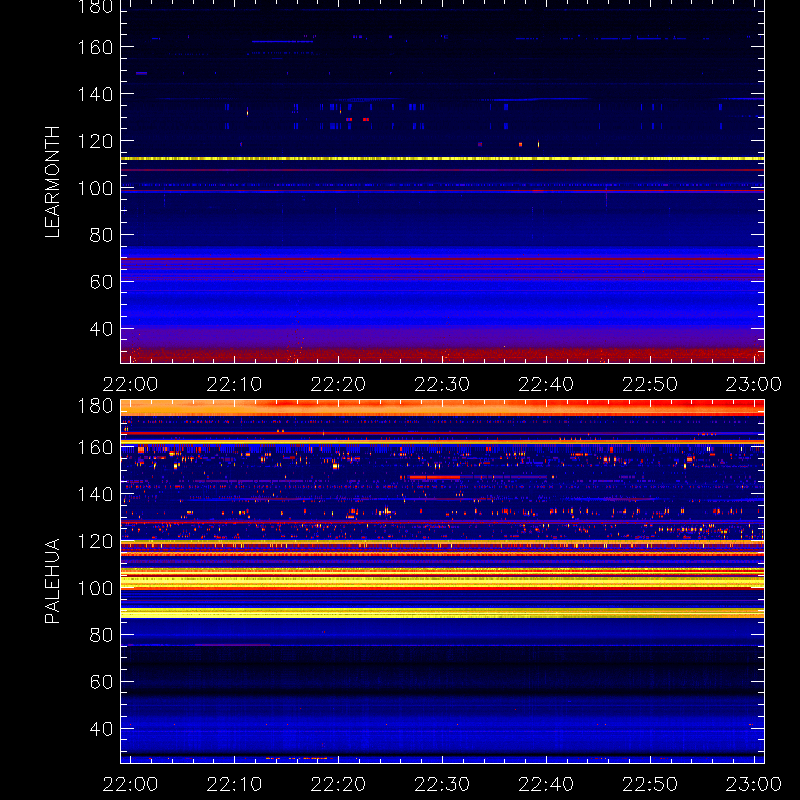Click the bright yellow line in Learmonth spectrogram
Image resolution: width=800 pixels, height=800 pixels.
(442, 159)
